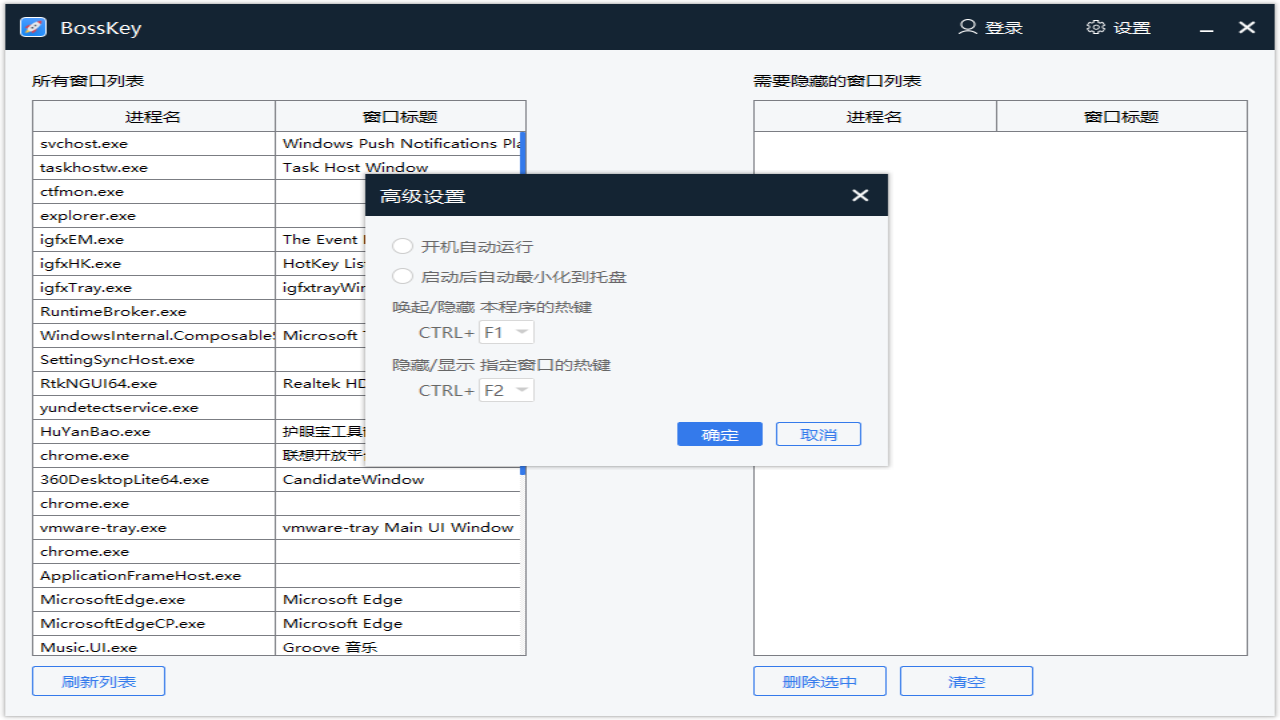The height and width of the screenshot is (720, 1280).
Task: Refresh the window list via 刷新列表
Action: click(98, 680)
